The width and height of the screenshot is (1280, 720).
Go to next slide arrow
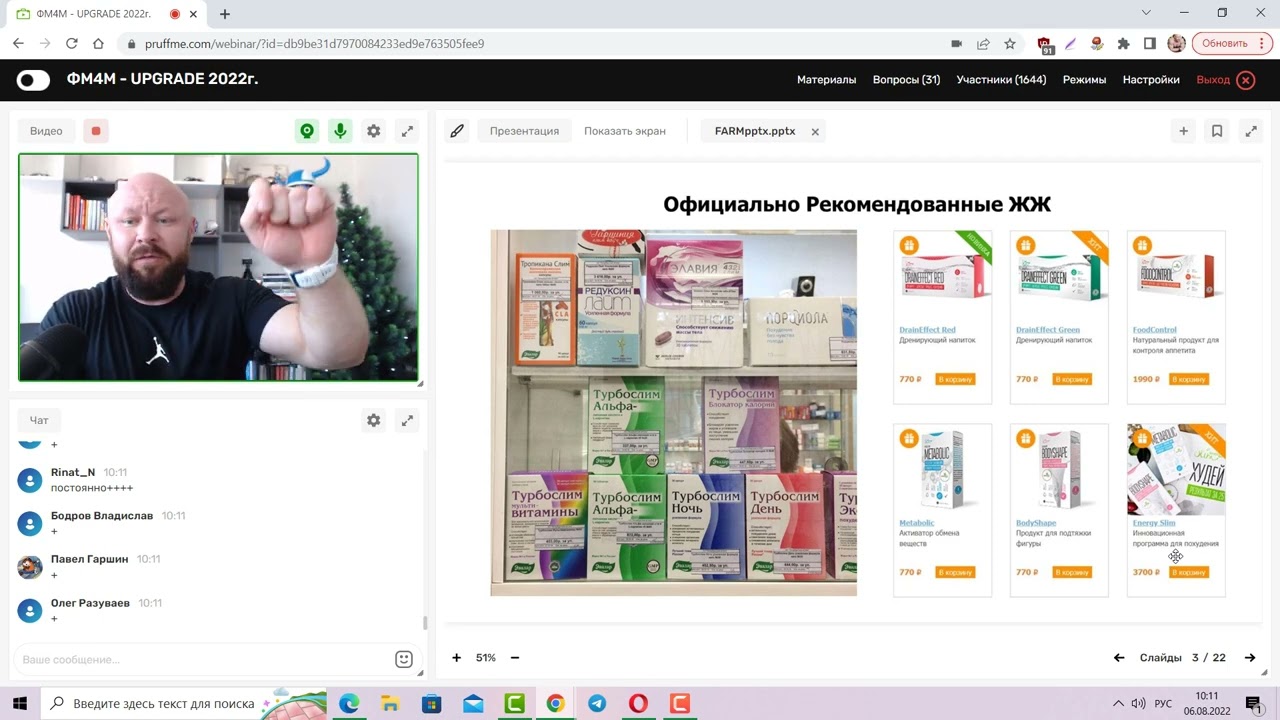click(x=1250, y=658)
